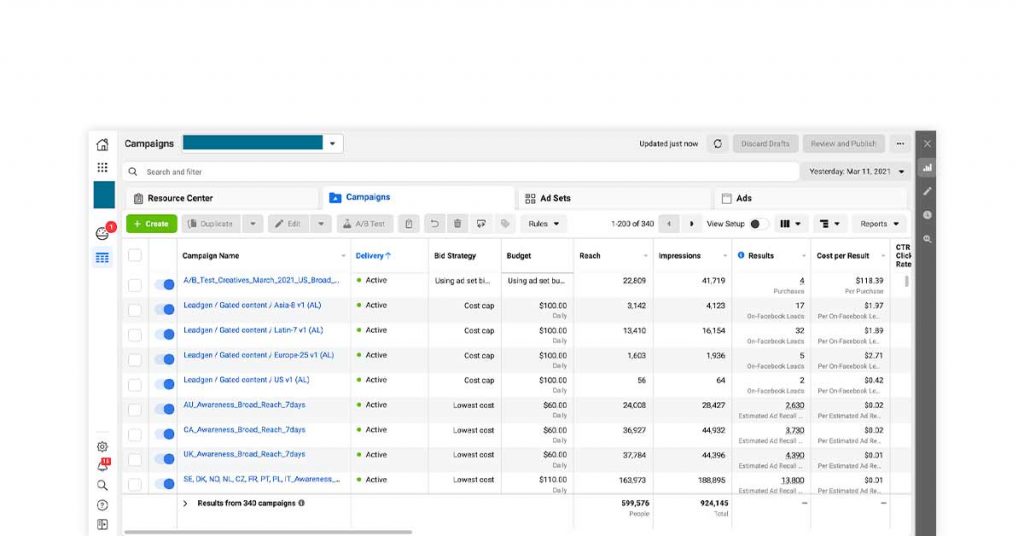Open the settings gear in left sidebar
This screenshot has height=536, width=1024.
(102, 447)
